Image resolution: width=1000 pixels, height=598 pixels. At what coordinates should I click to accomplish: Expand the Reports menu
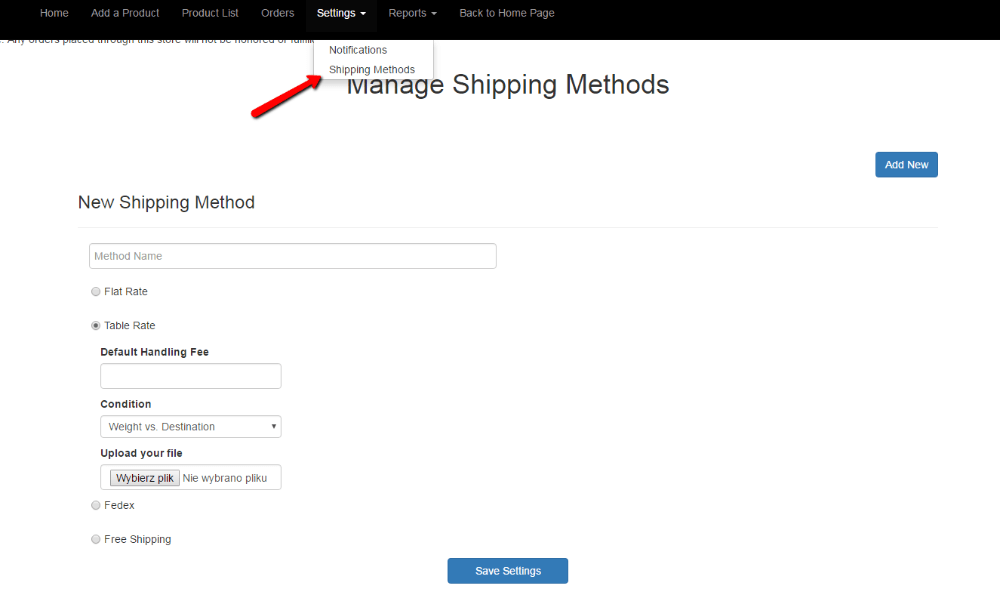412,13
